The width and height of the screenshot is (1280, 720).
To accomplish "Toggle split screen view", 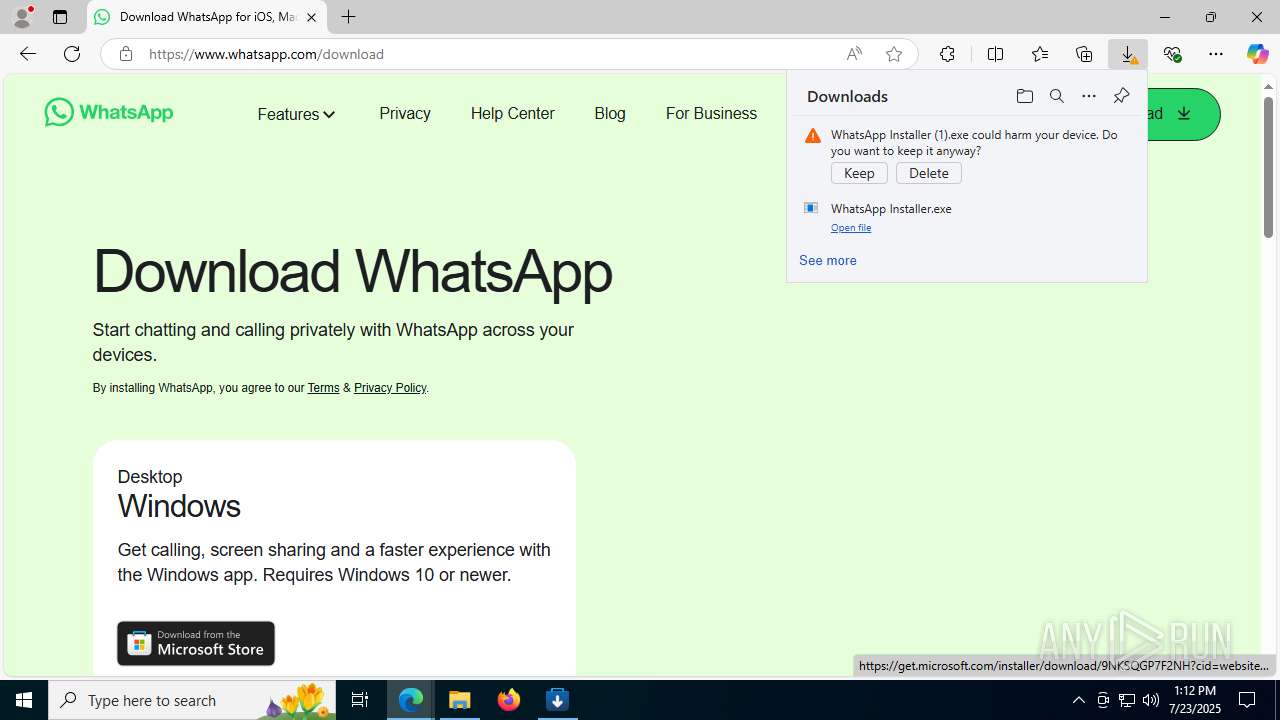I will coord(995,54).
